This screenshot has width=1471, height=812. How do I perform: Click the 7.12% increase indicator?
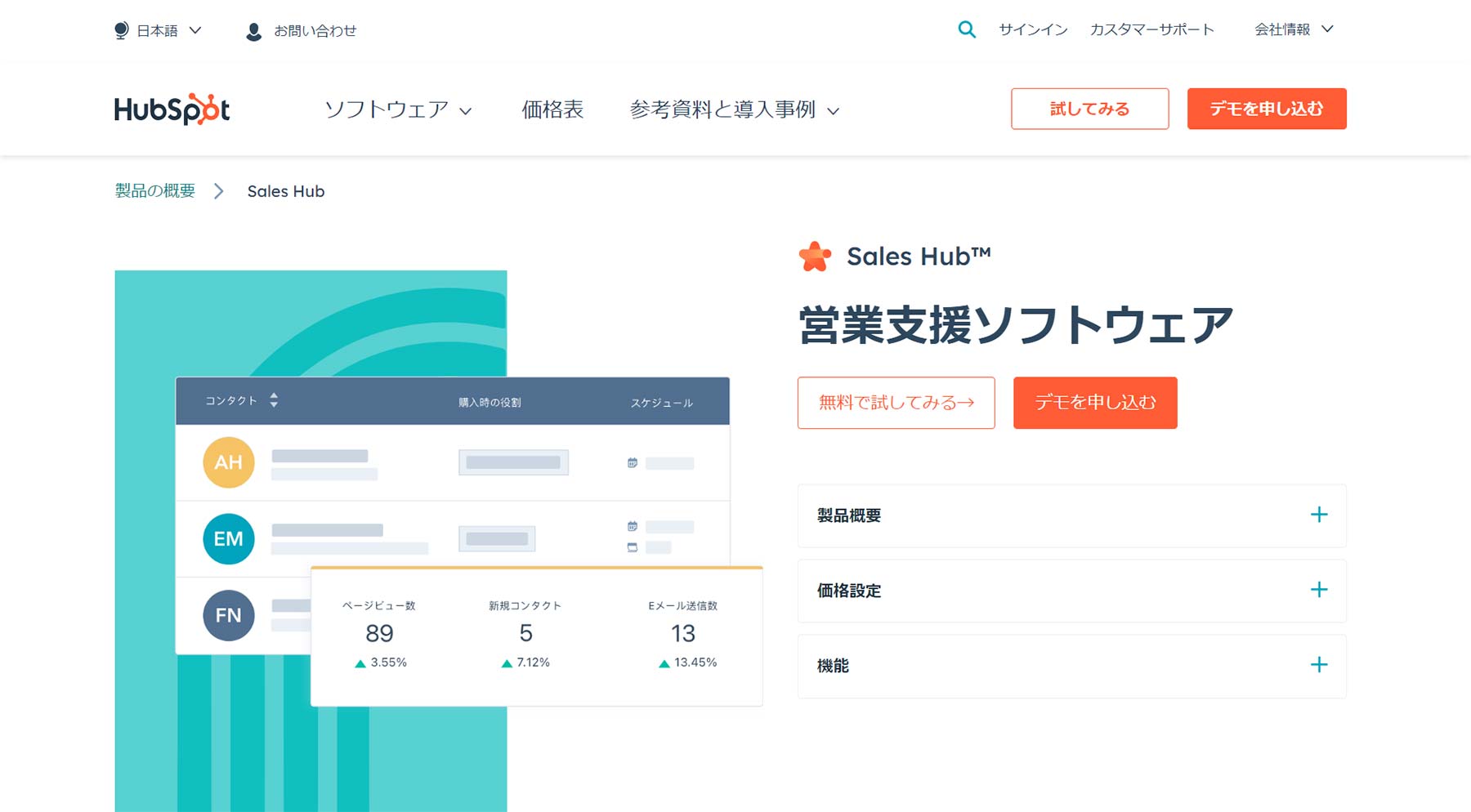525,663
